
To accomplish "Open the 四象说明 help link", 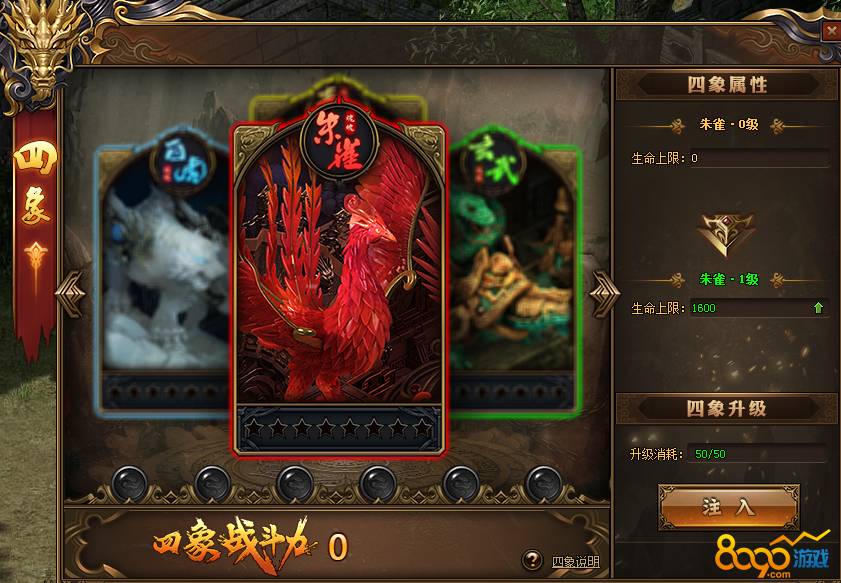I will 576,562.
